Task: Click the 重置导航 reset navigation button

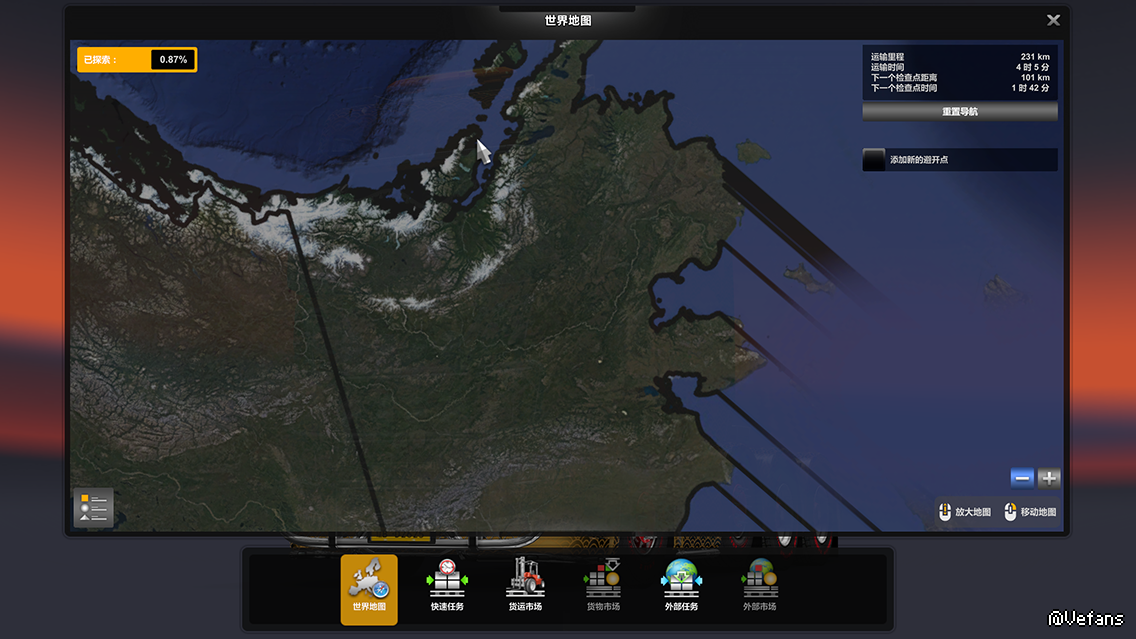Action: click(x=960, y=112)
